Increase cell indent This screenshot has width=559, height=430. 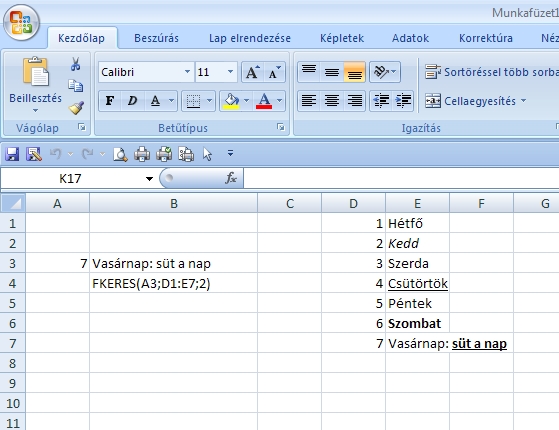403,101
